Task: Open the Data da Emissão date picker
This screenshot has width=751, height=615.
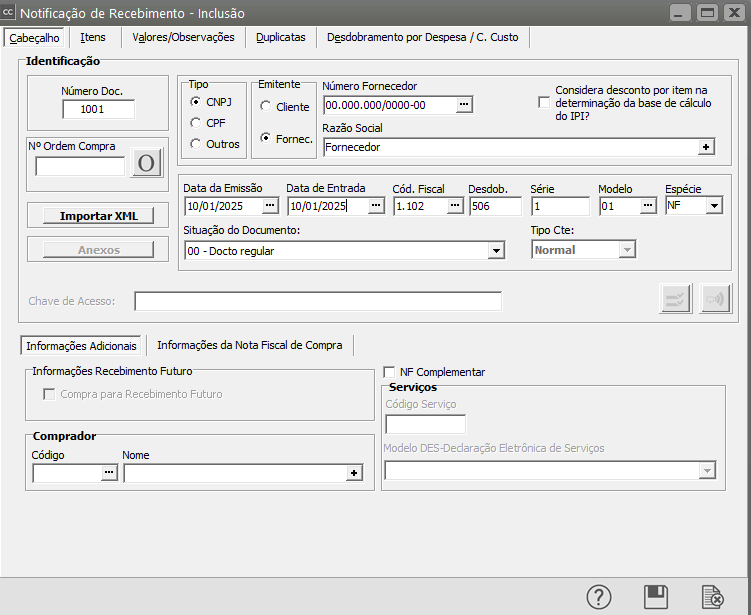Action: click(x=271, y=206)
